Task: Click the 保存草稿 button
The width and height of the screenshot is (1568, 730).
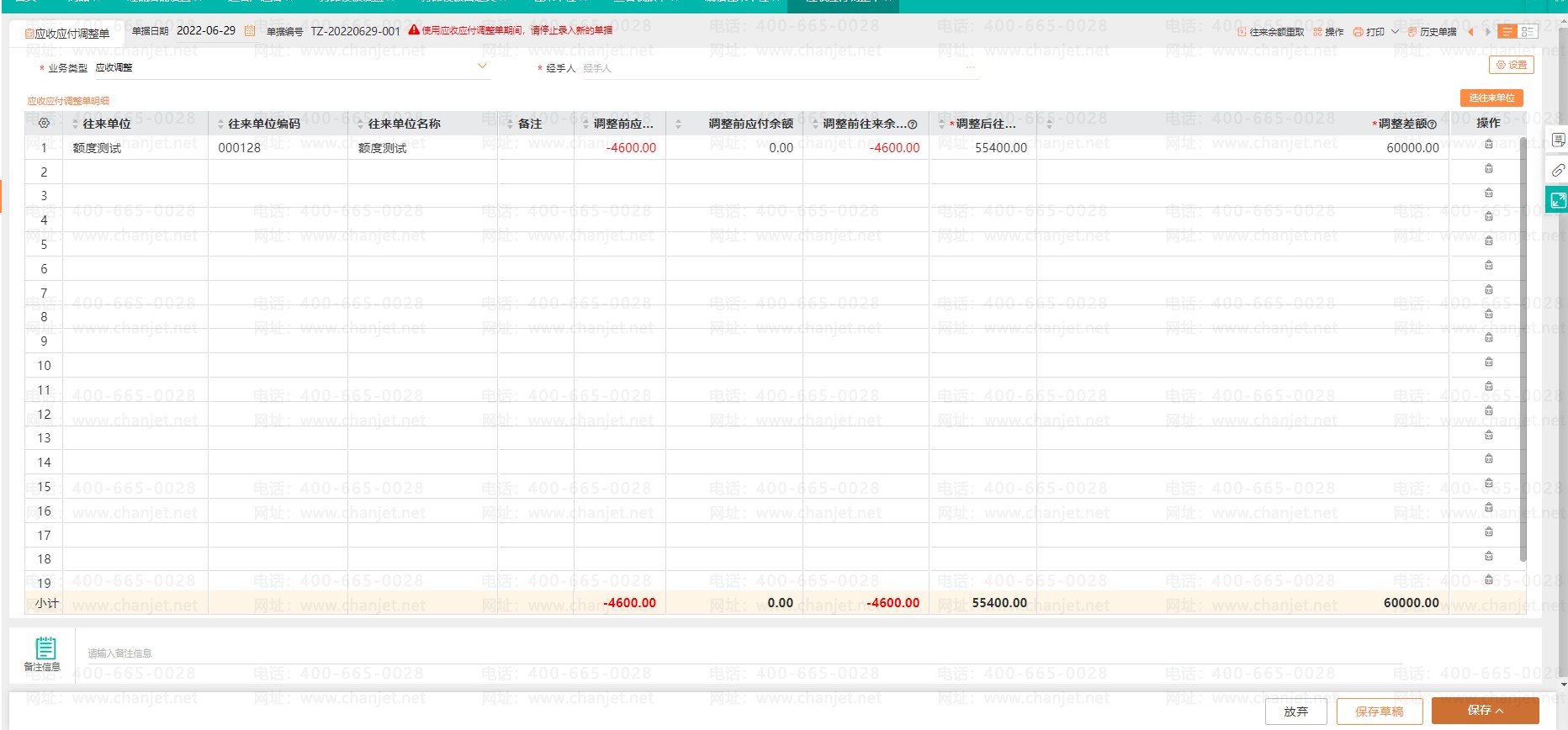Action: tap(1380, 711)
